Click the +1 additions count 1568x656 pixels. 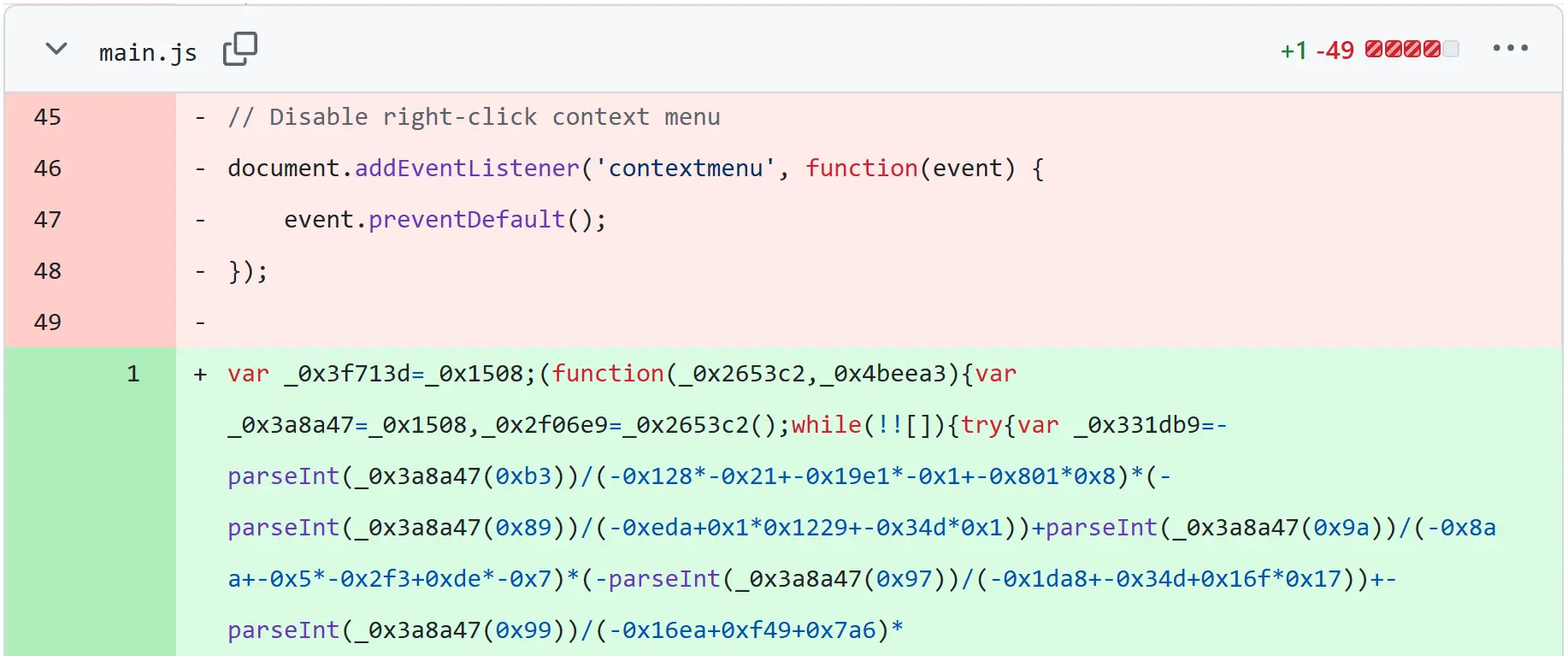pyautogui.click(x=1294, y=51)
